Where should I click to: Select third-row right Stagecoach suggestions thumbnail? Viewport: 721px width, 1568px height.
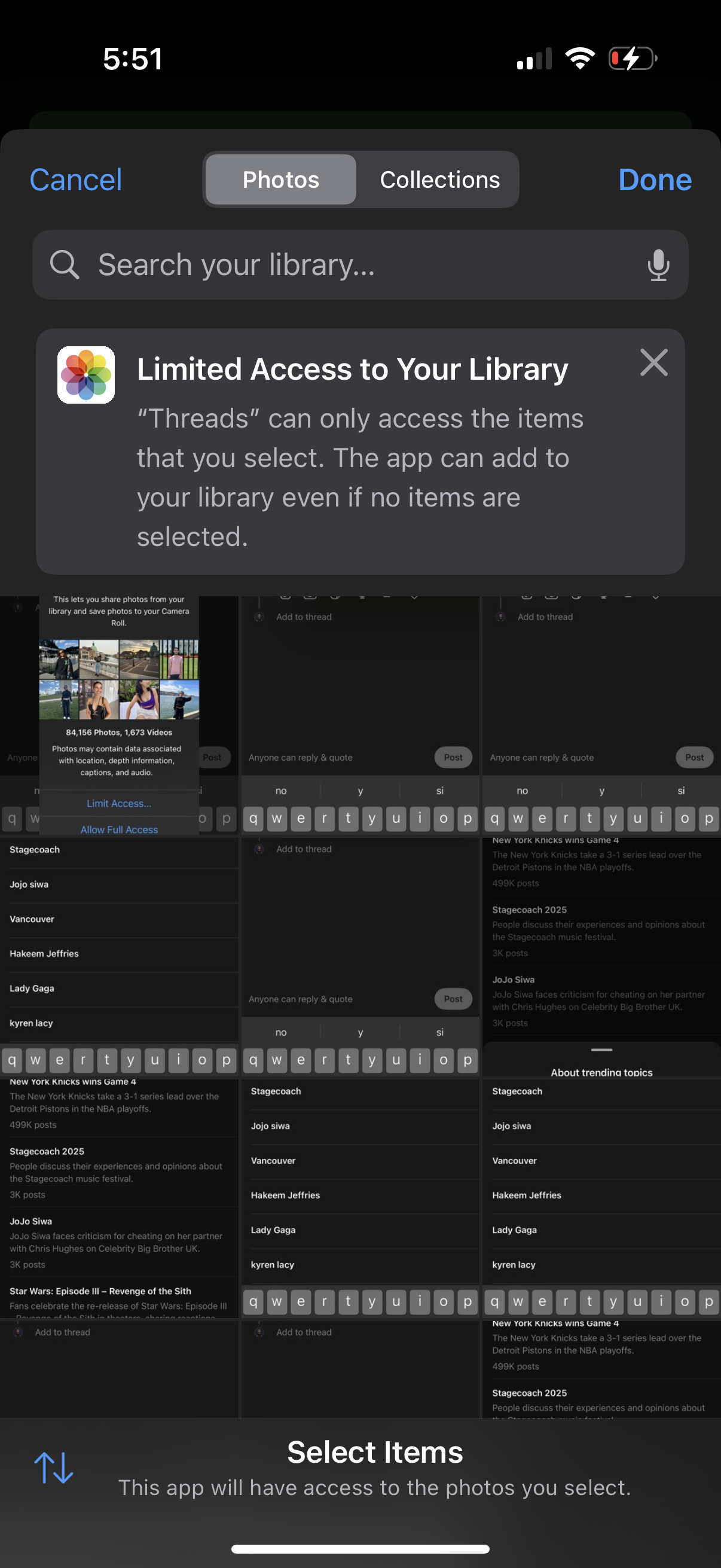pos(601,1199)
